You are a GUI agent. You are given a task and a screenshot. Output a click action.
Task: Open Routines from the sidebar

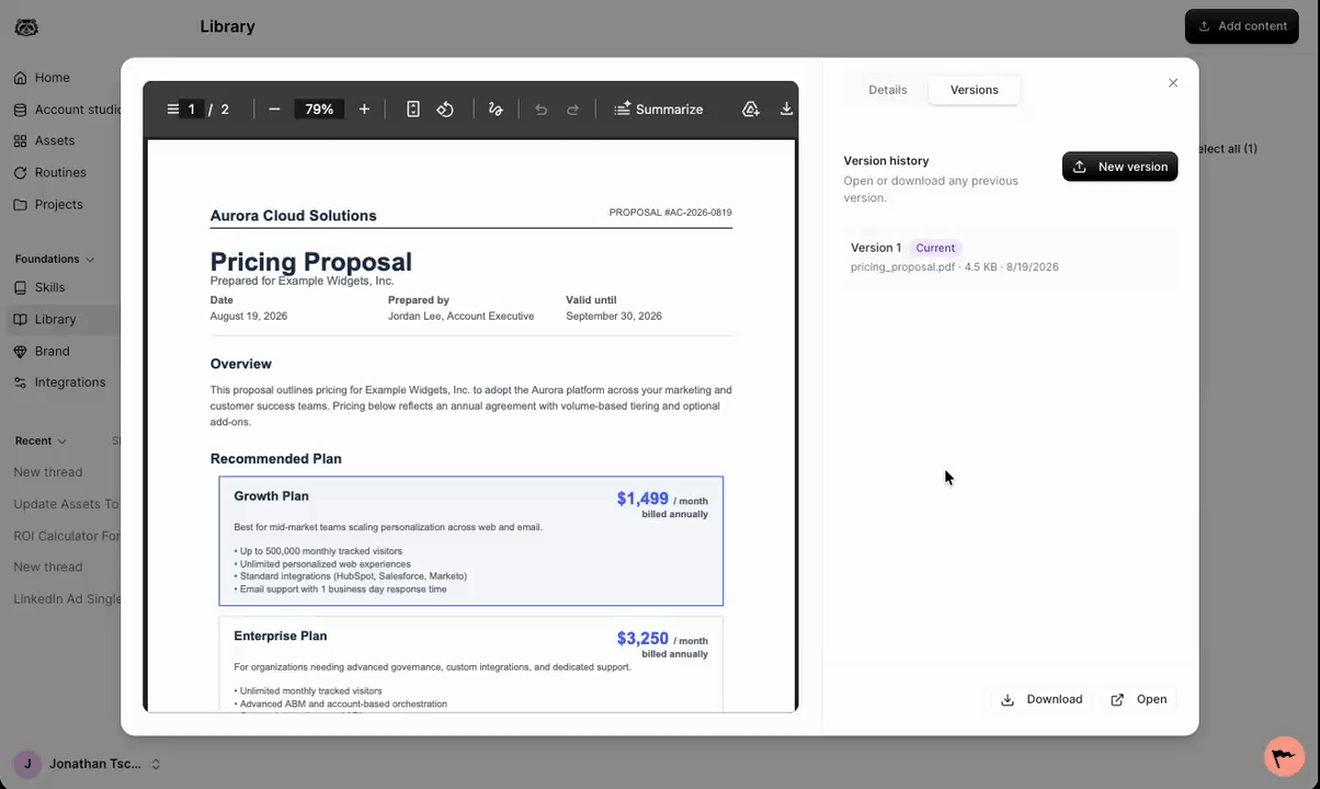coord(60,172)
